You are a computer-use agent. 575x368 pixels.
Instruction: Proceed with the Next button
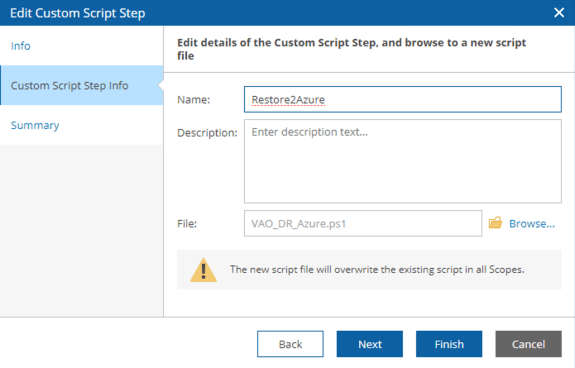pos(370,344)
